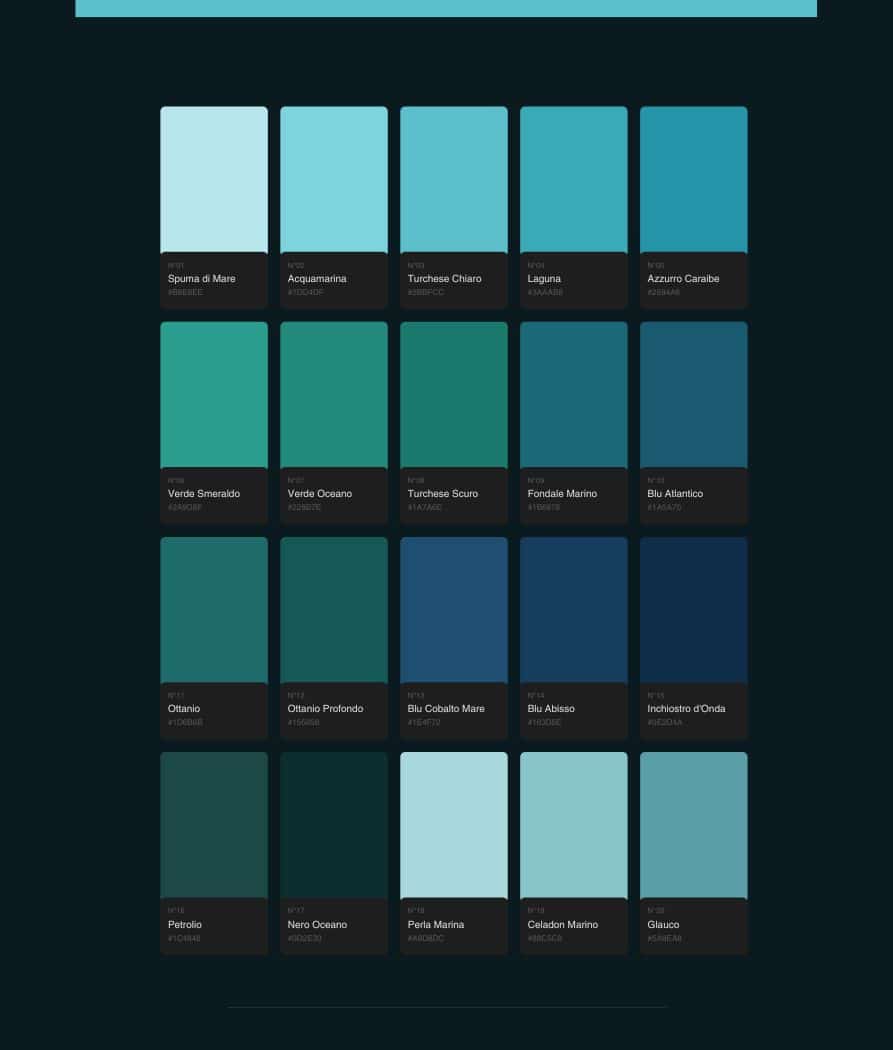Pick the Verde Oceano swatch
Viewport: 893px width, 1050px height.
pos(334,395)
